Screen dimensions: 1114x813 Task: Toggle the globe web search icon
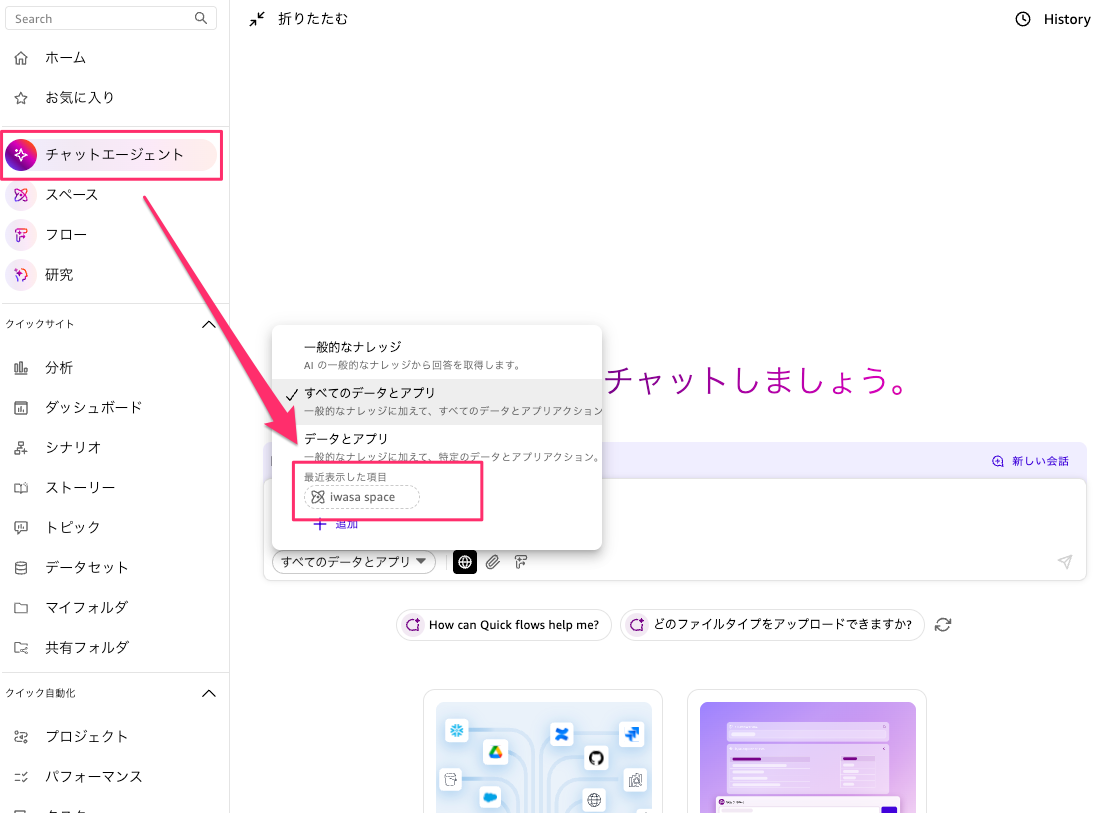464,562
